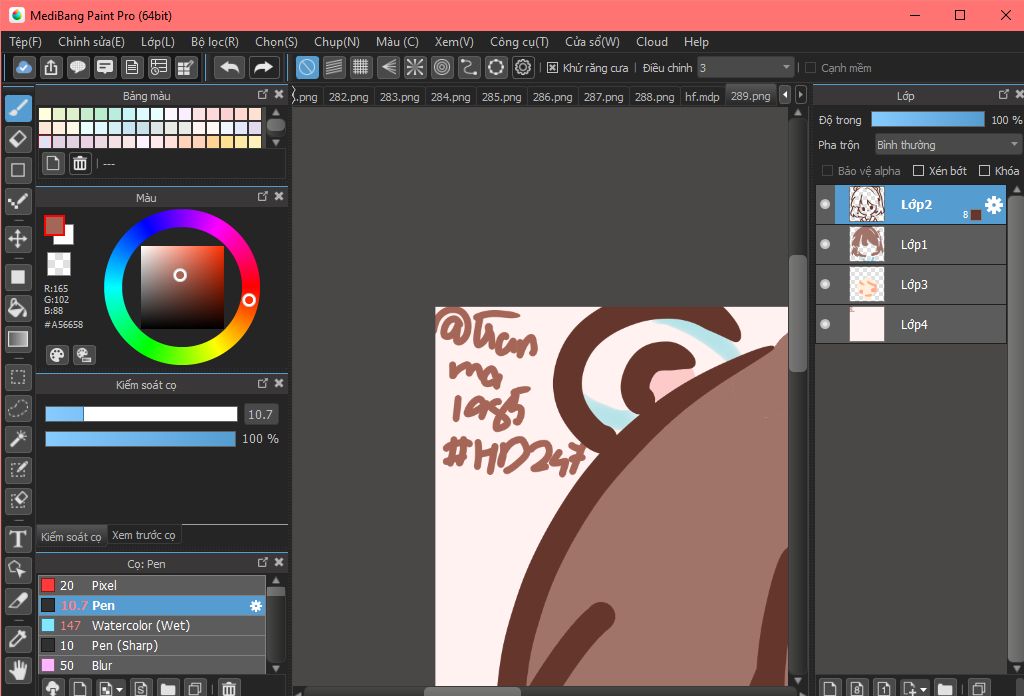Viewport: 1024px width, 696px height.
Task: Close the Bảng màu panel
Action: pyautogui.click(x=279, y=95)
